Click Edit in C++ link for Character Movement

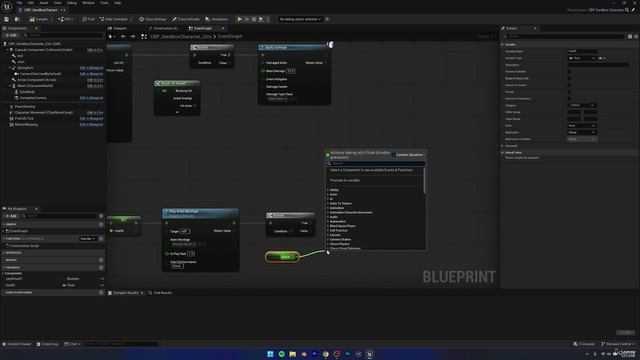point(95,112)
